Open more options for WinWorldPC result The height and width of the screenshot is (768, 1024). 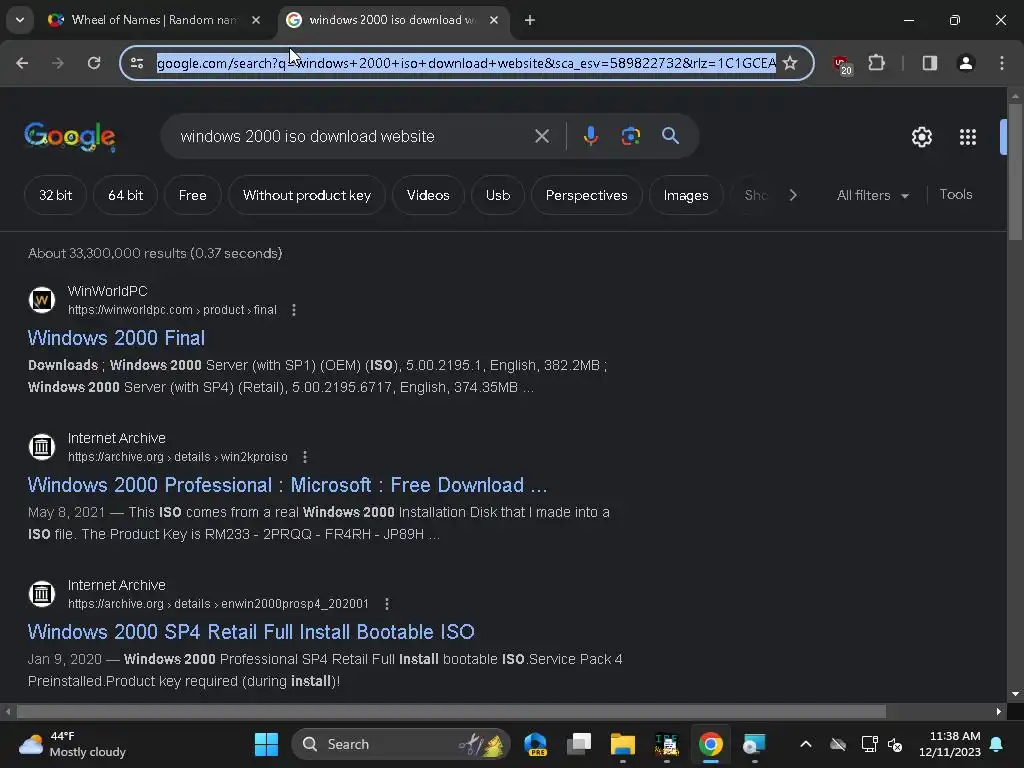pyautogui.click(x=294, y=310)
